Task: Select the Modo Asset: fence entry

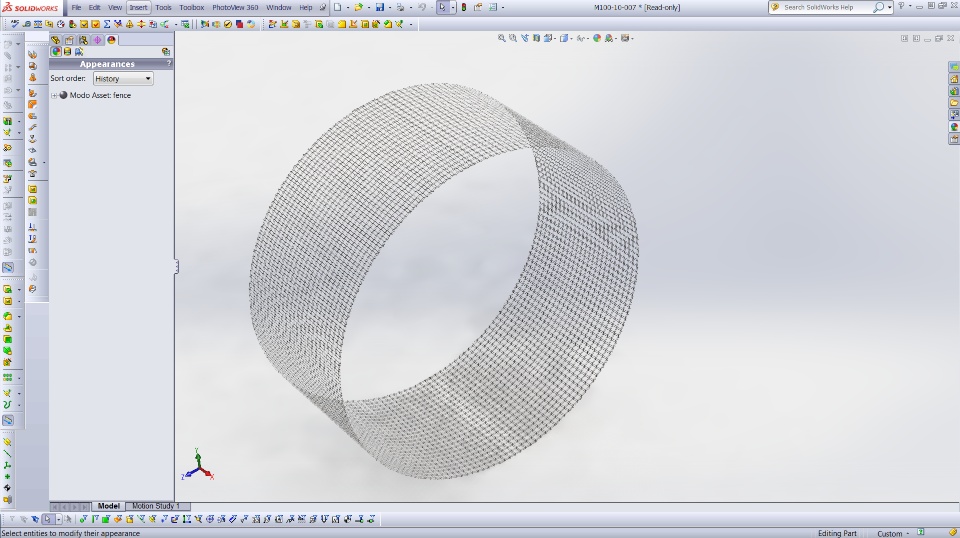Action: [100, 95]
